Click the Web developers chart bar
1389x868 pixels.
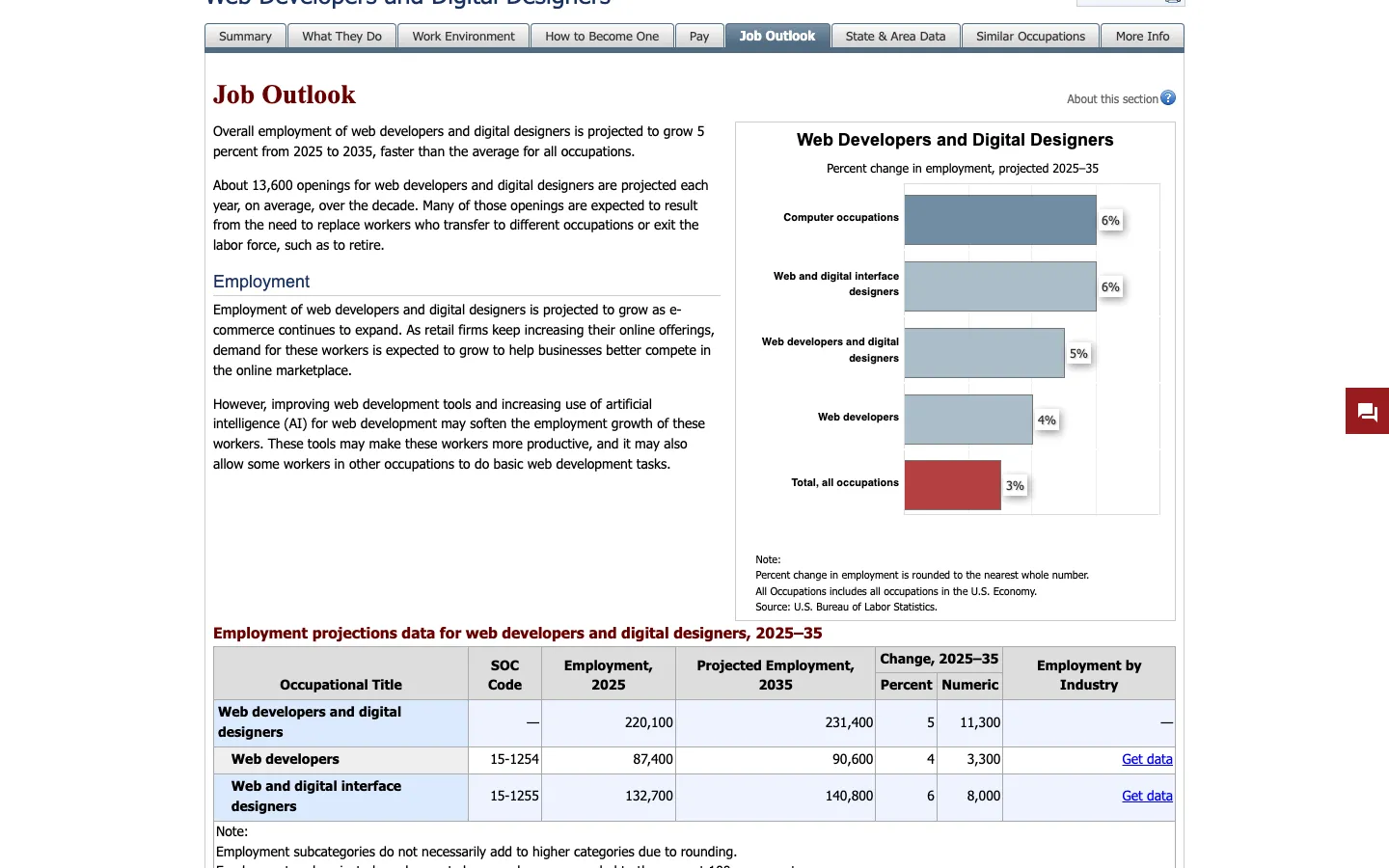[968, 420]
